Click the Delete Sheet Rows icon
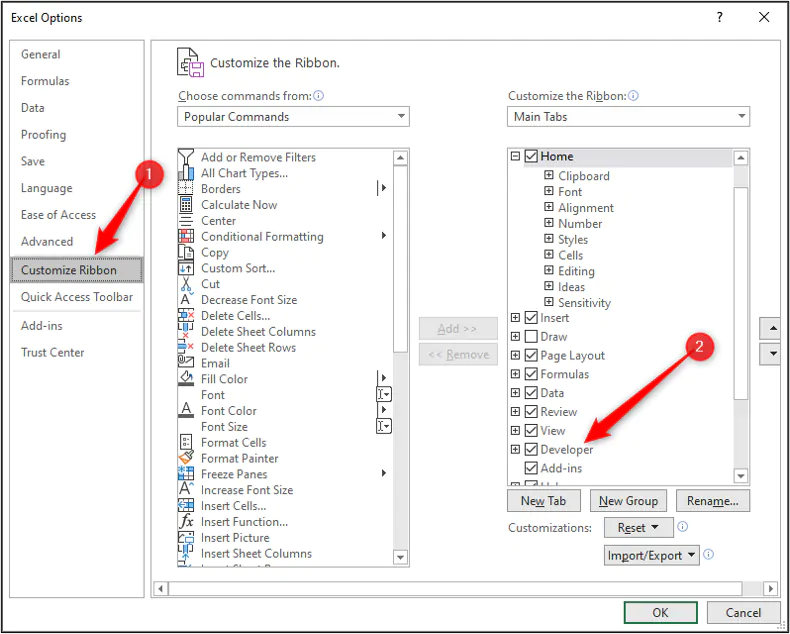Screen dimensions: 790x634 click(186, 348)
